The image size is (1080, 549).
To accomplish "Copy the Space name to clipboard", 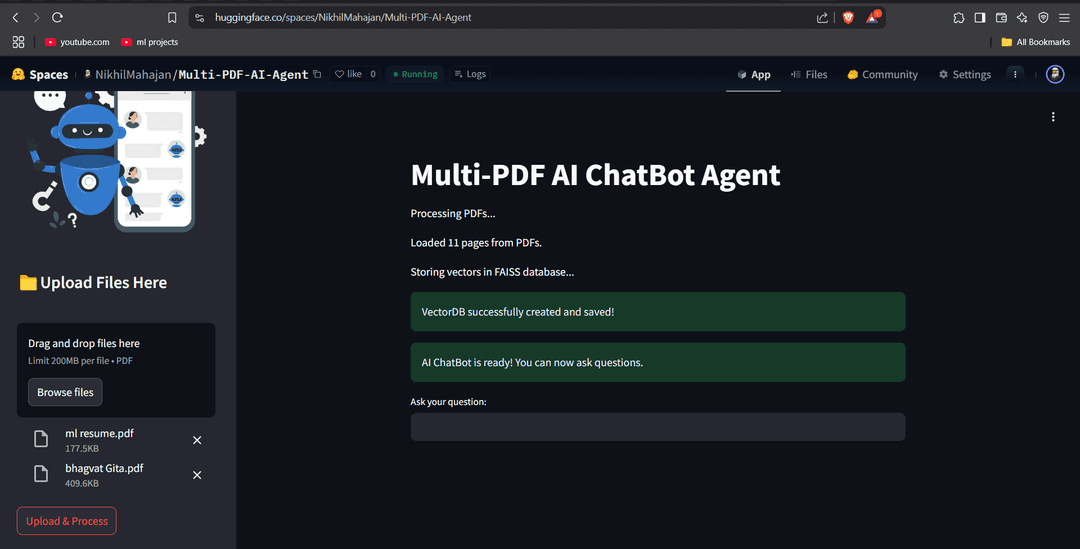I will point(317,74).
